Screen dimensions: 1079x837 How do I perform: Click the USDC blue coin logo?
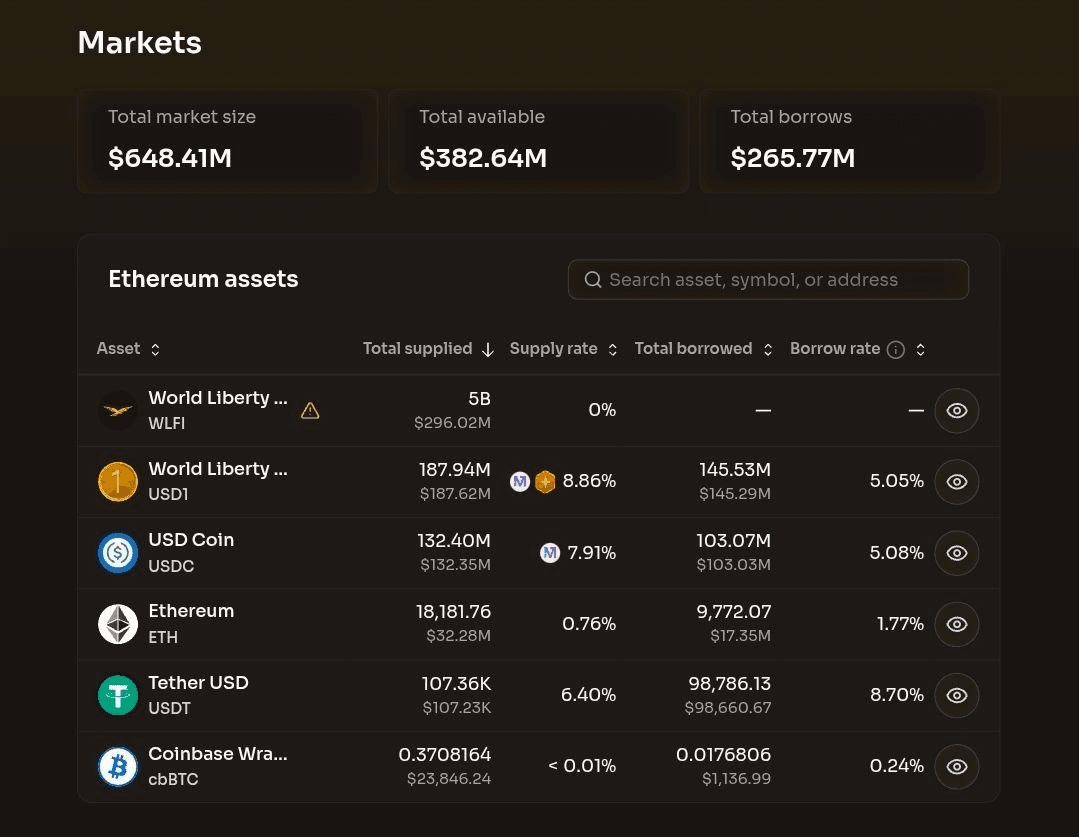coord(118,553)
